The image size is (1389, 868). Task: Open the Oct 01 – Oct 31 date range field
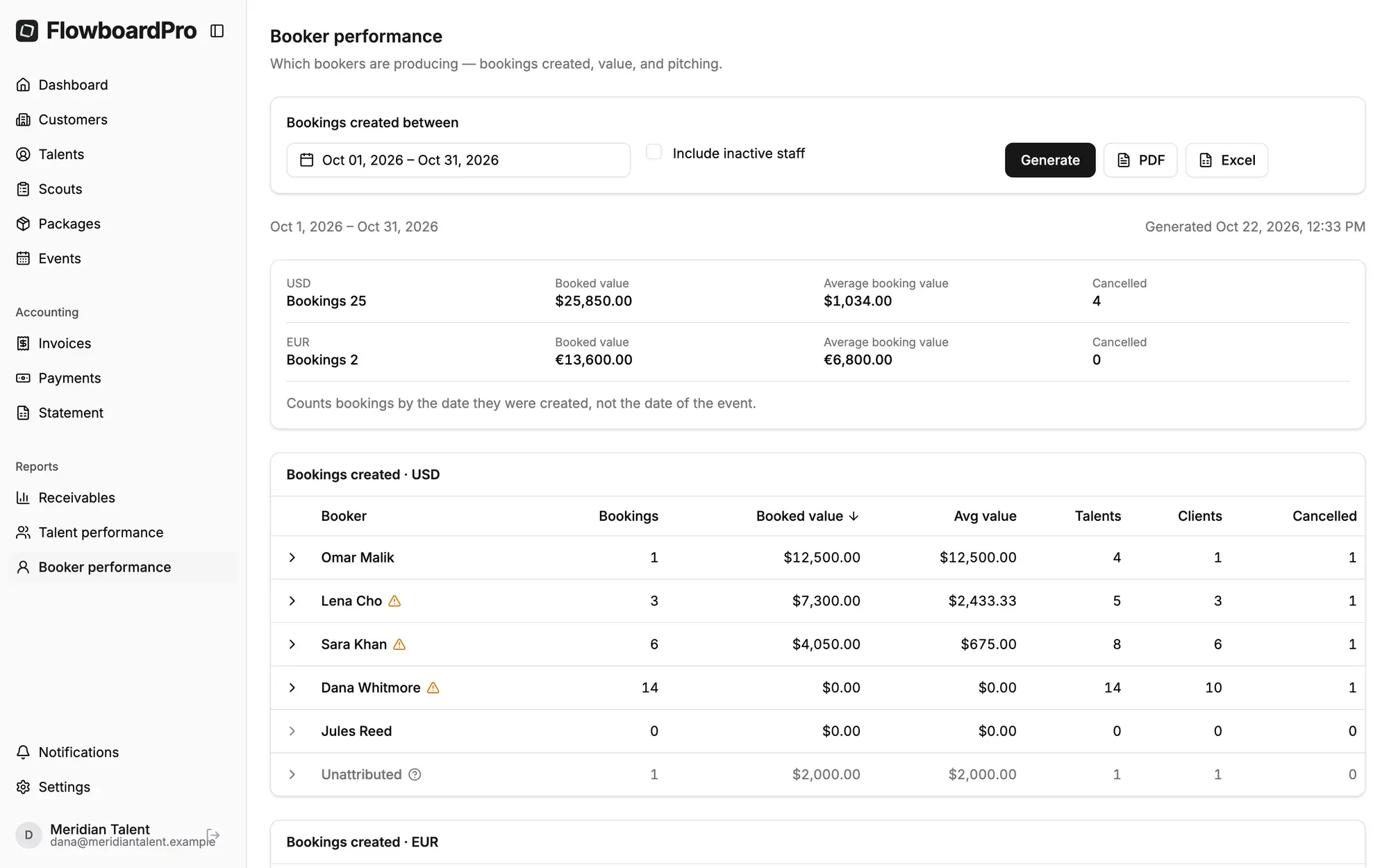pos(458,160)
